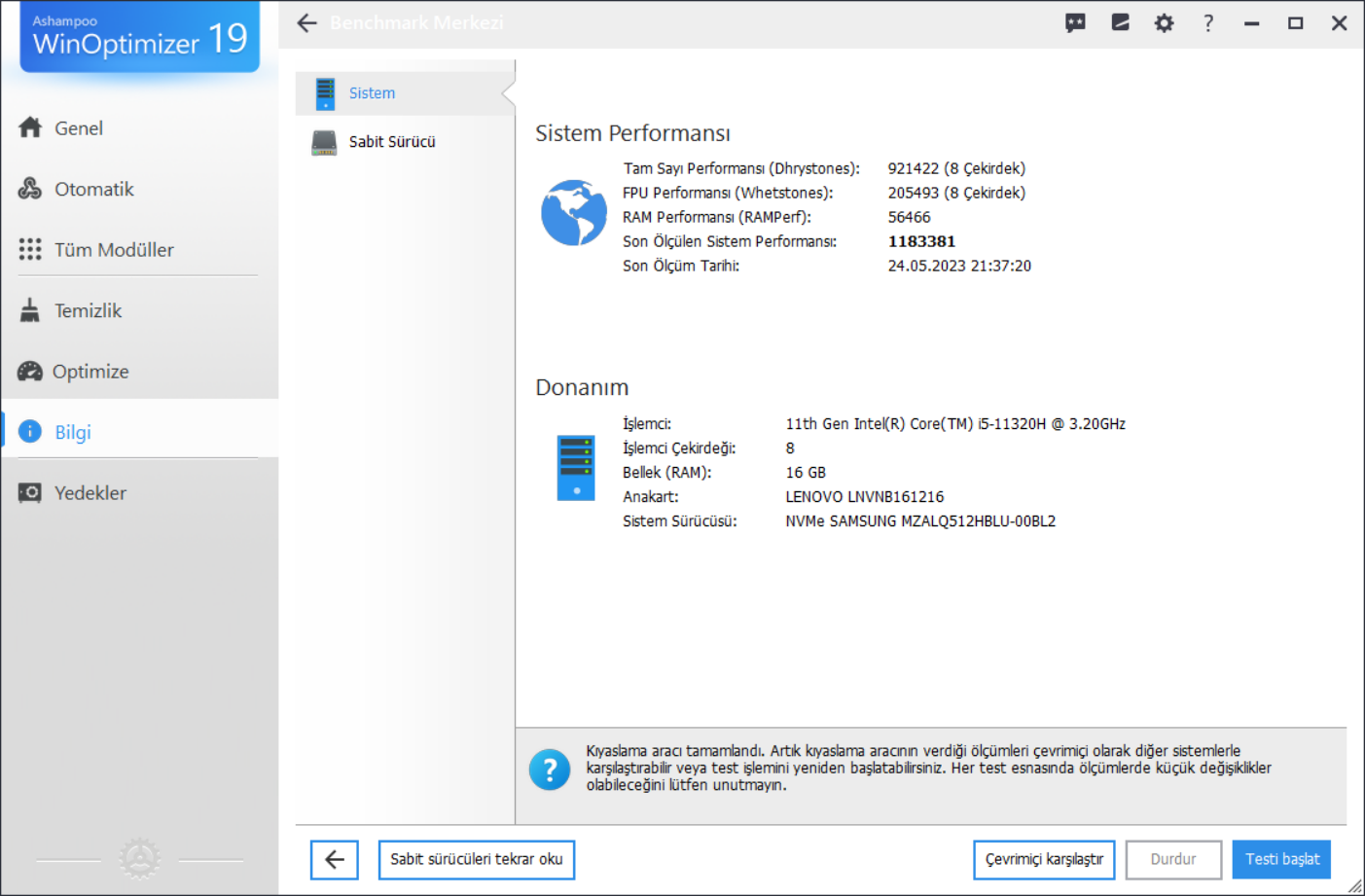The image size is (1365, 896).
Task: Click the Bilgi info circle icon
Action: pos(30,432)
